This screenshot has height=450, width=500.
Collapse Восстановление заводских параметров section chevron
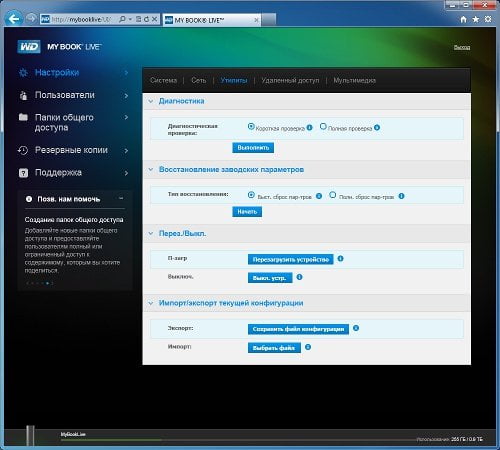(151, 170)
